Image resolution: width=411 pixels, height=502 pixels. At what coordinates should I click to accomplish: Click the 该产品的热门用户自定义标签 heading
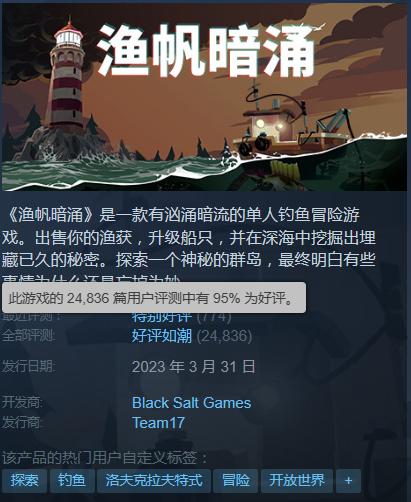pyautogui.click(x=105, y=457)
